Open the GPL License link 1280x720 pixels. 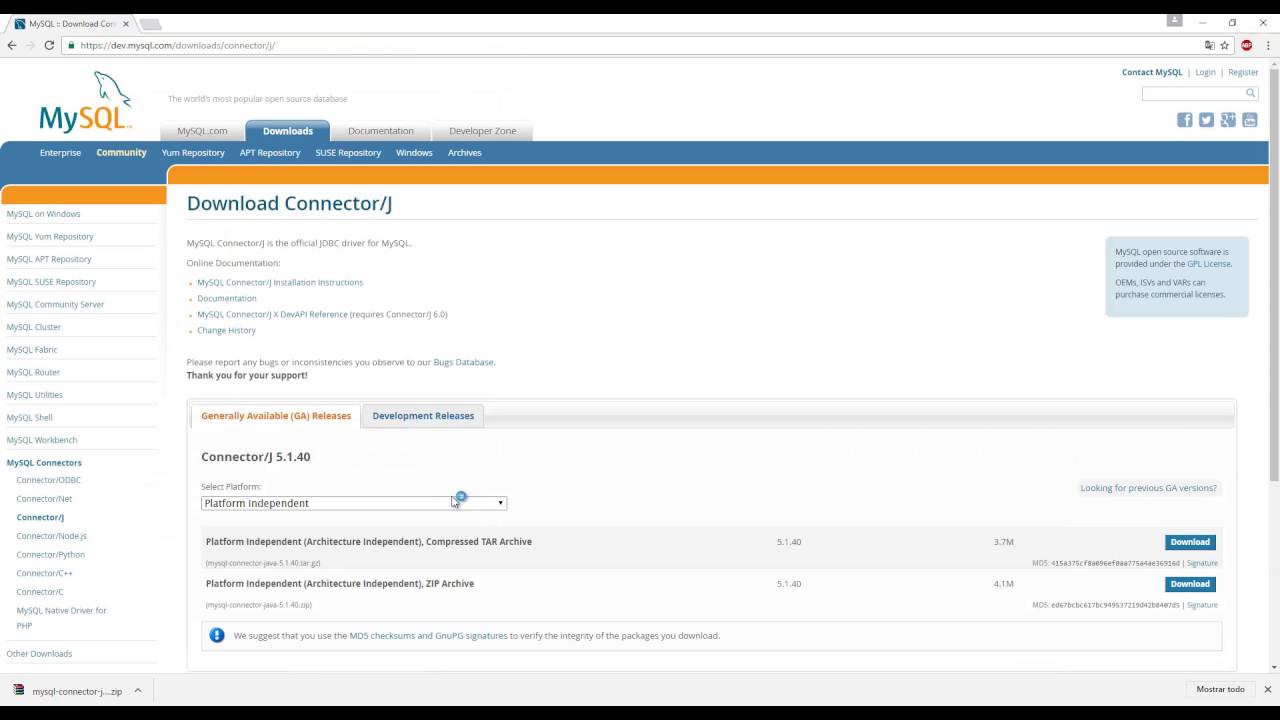point(1209,264)
